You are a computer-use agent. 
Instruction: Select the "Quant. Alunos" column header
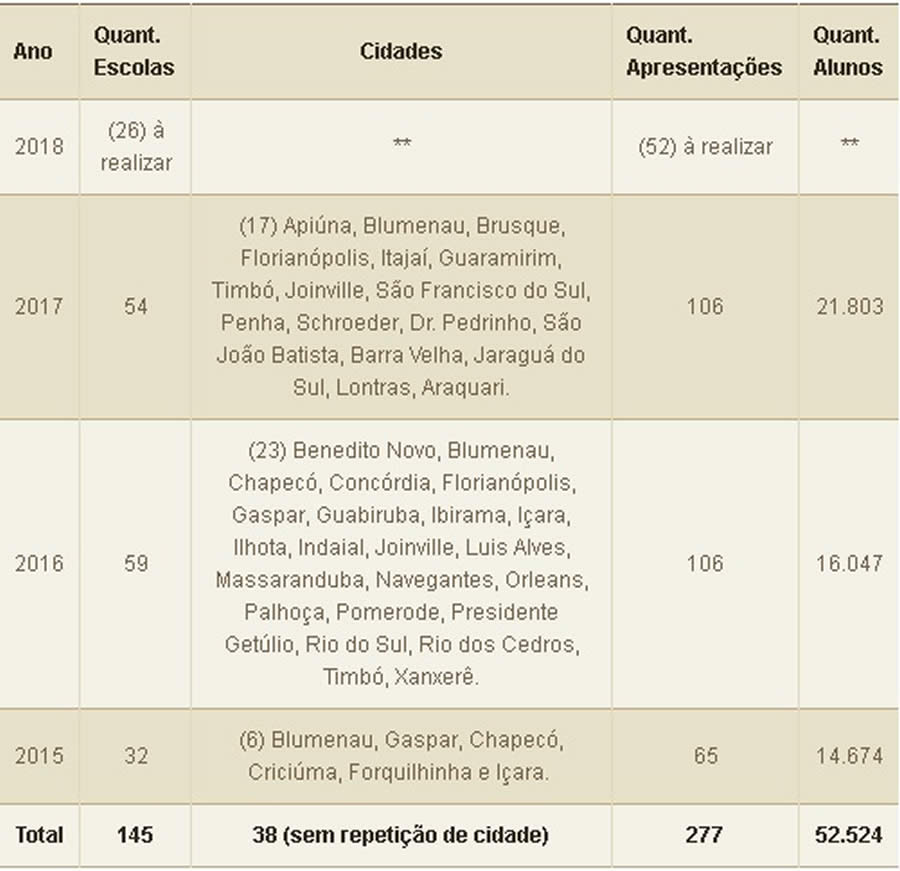click(x=848, y=51)
